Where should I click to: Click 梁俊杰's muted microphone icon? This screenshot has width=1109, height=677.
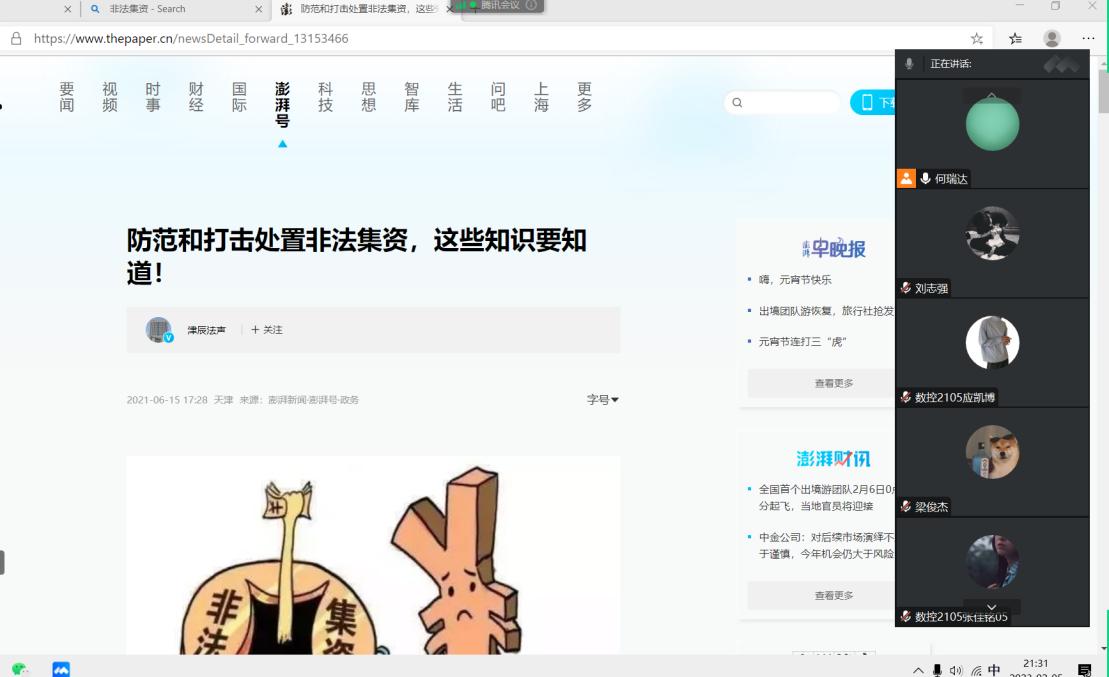coord(906,507)
